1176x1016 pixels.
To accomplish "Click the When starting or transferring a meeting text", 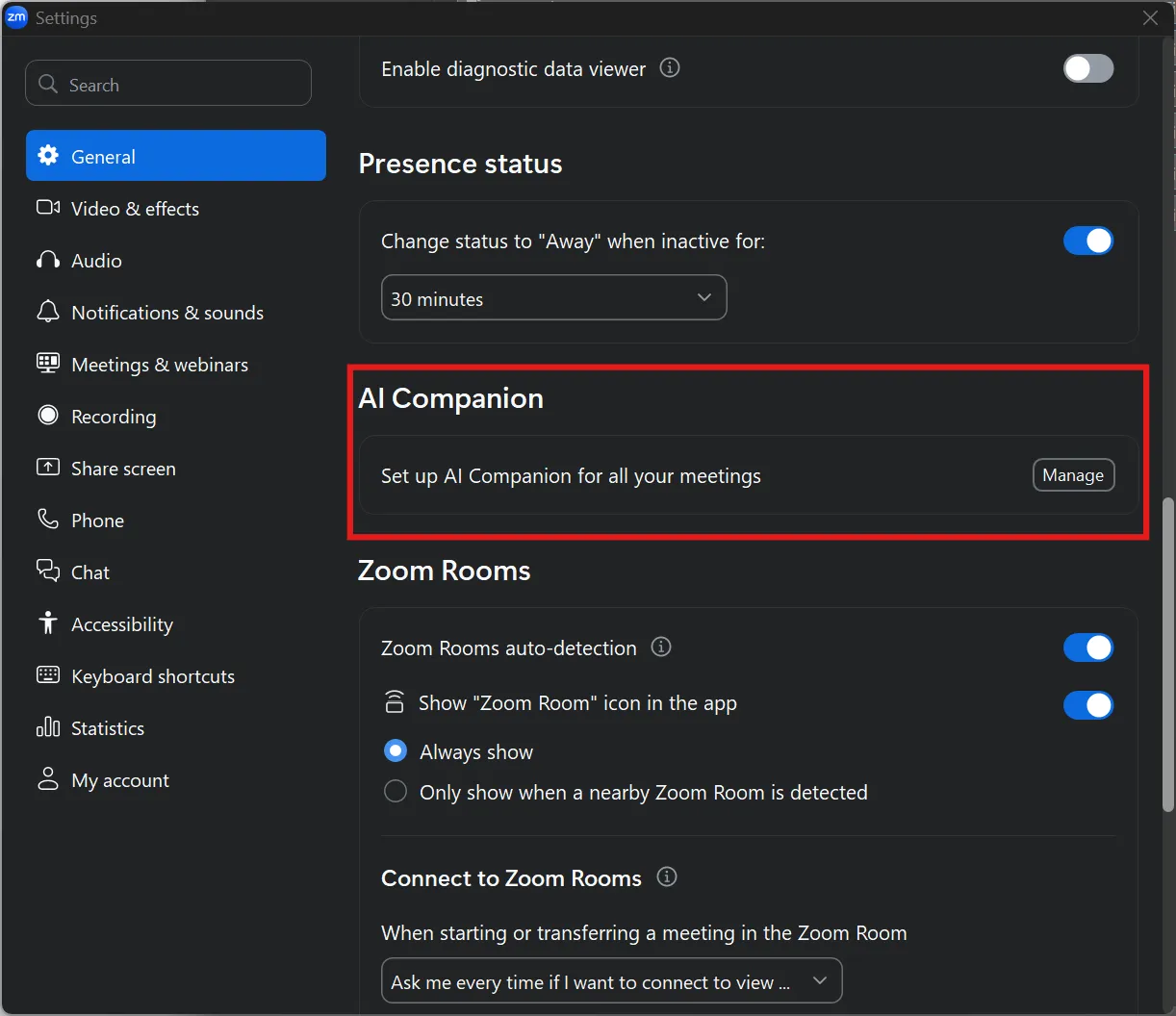I will [644, 932].
